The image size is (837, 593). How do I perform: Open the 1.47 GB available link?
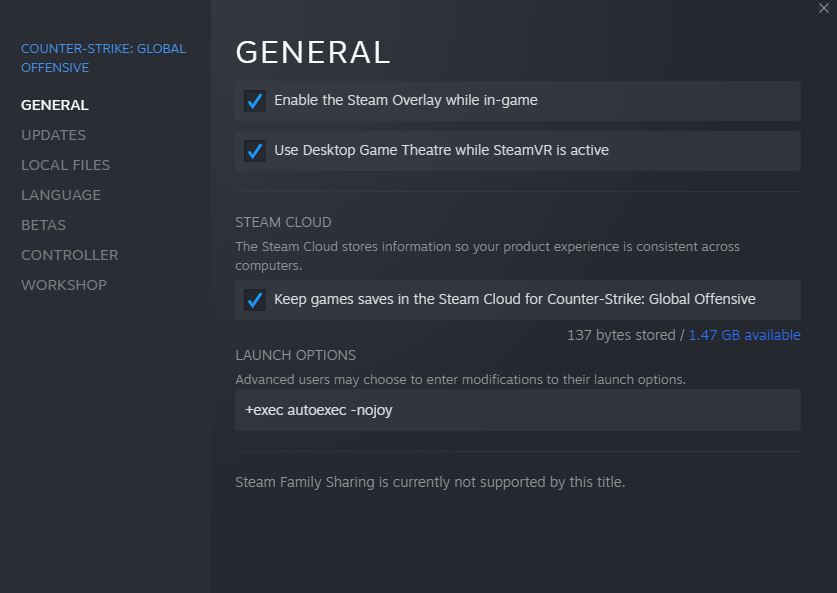(x=744, y=335)
